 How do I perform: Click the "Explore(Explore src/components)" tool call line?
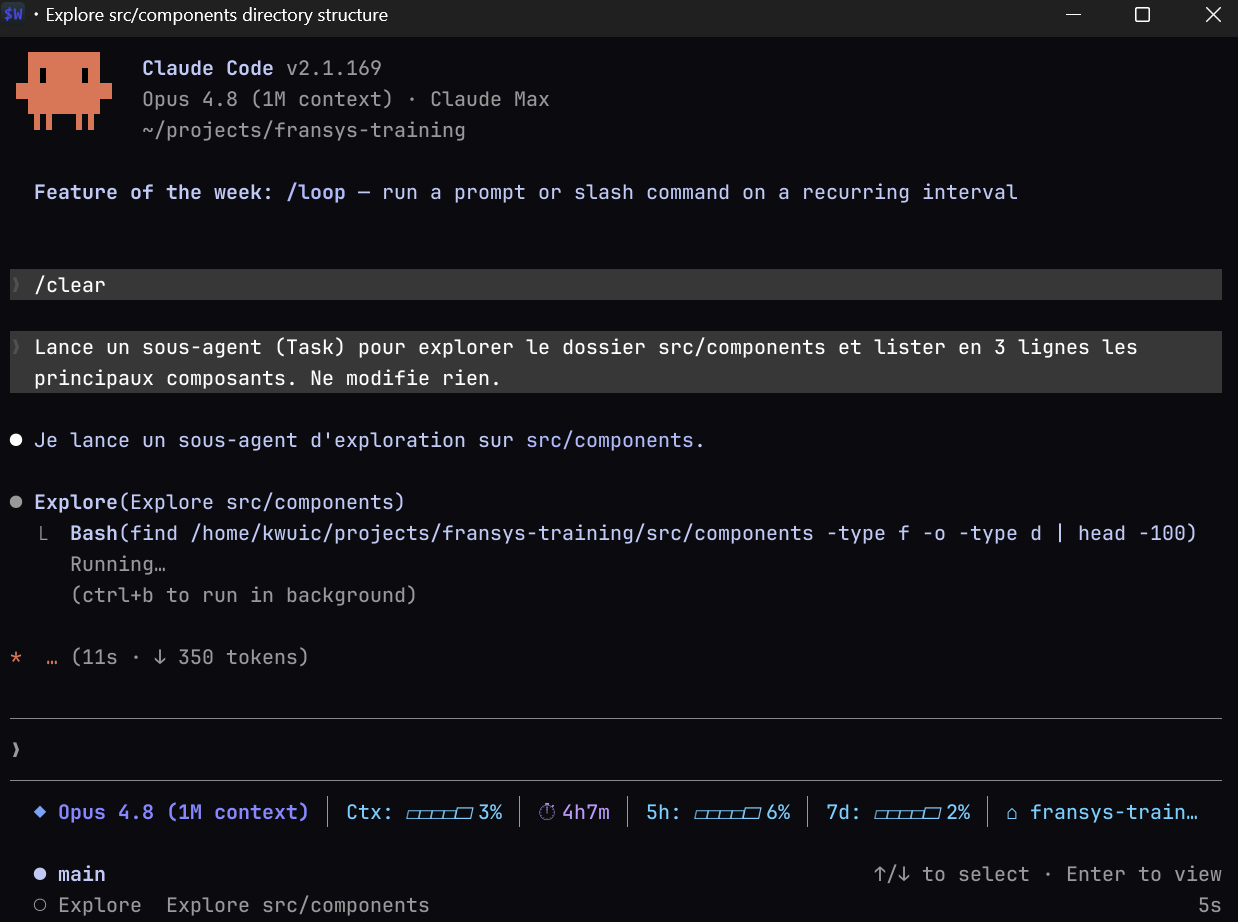pos(219,502)
